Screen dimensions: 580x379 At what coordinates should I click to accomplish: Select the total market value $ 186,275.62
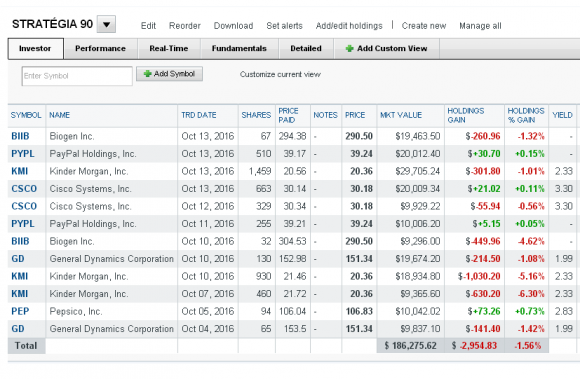point(411,346)
